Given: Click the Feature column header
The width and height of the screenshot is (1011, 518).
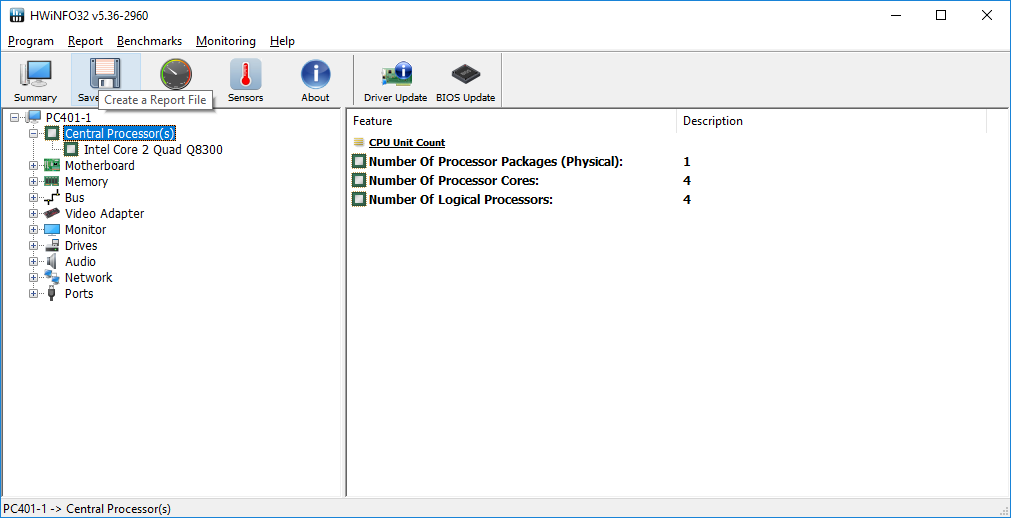Looking at the screenshot, I should coord(511,121).
